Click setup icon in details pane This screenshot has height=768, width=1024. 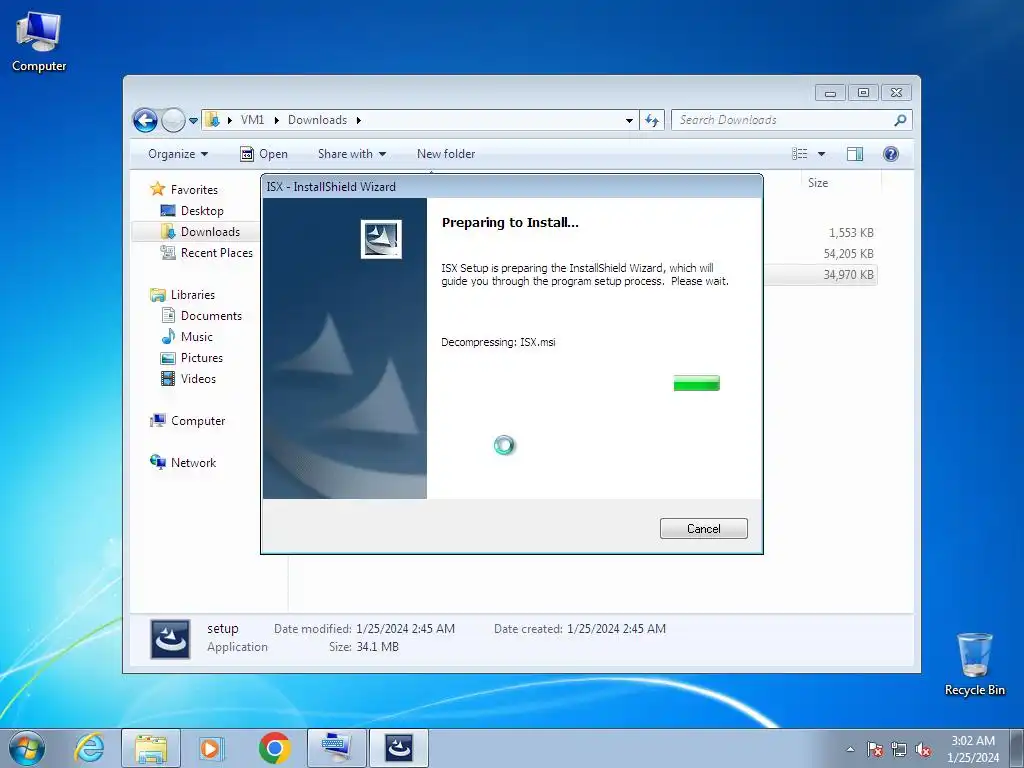click(x=170, y=639)
